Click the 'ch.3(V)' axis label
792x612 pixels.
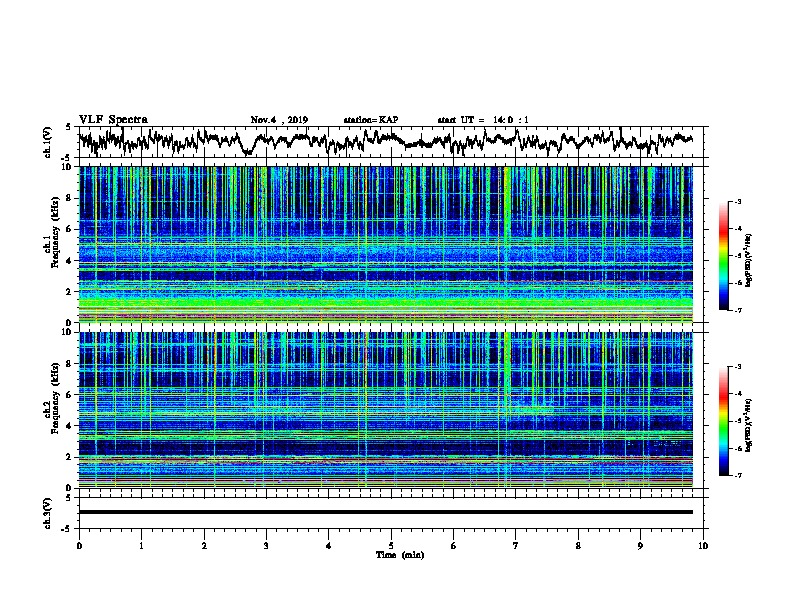point(48,513)
